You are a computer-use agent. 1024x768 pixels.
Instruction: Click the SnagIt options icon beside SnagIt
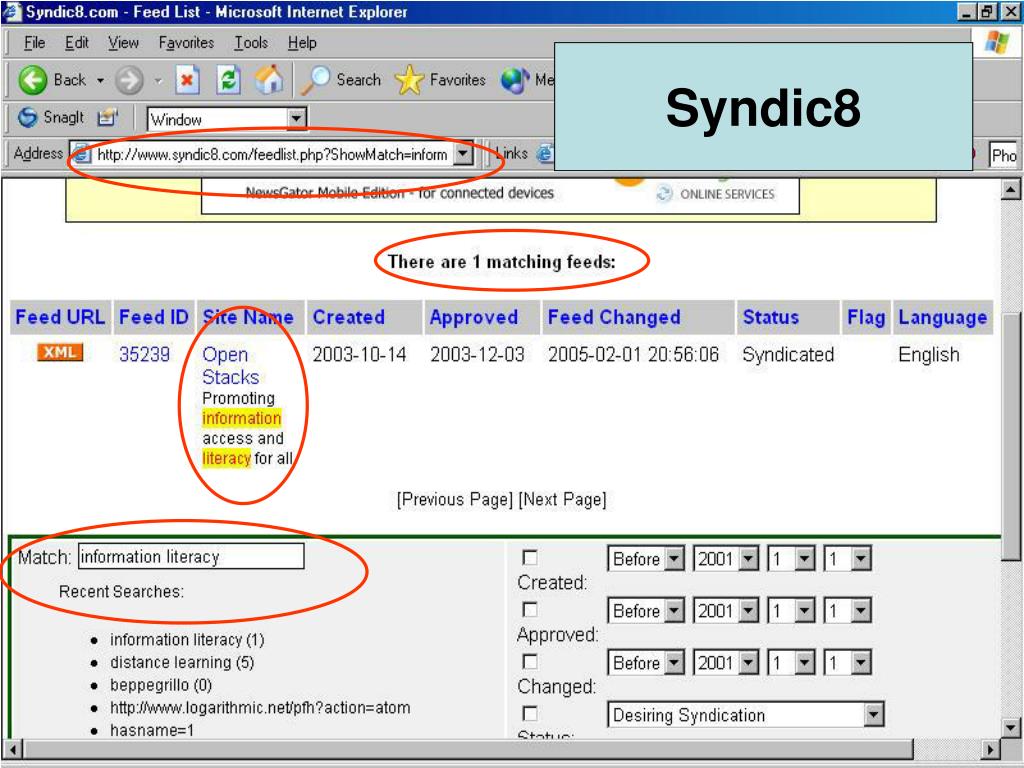(x=107, y=118)
